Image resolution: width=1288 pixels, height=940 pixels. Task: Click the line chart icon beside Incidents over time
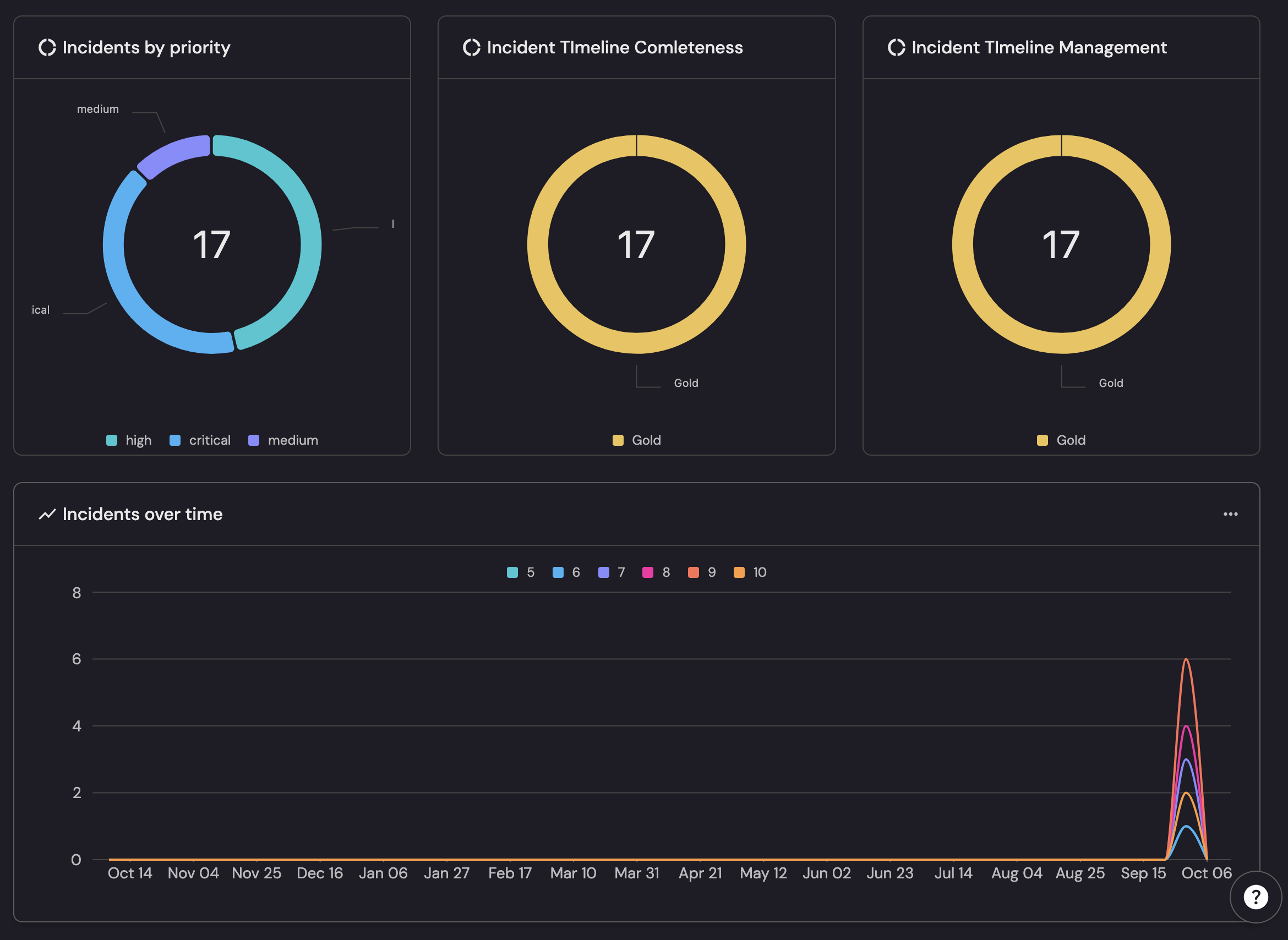tap(47, 514)
